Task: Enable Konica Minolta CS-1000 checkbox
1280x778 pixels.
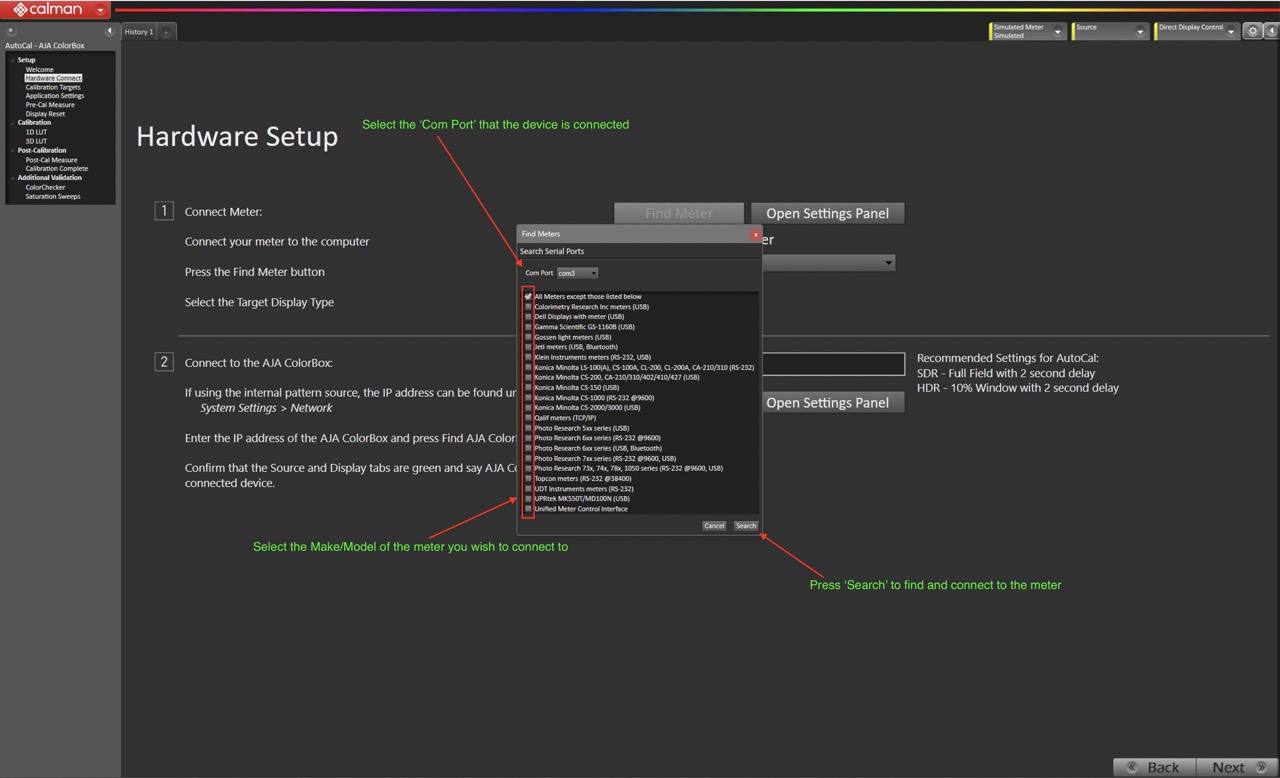Action: 528,397
